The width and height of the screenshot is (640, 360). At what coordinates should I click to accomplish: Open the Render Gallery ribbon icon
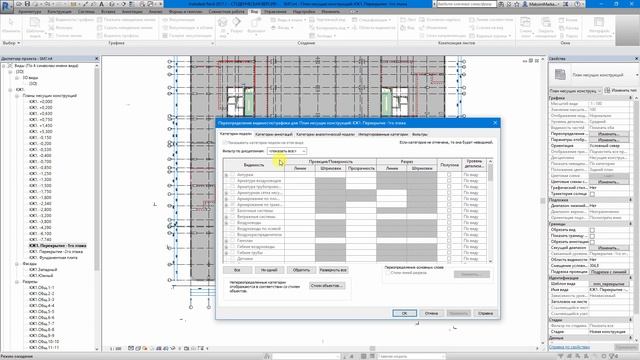point(165,36)
